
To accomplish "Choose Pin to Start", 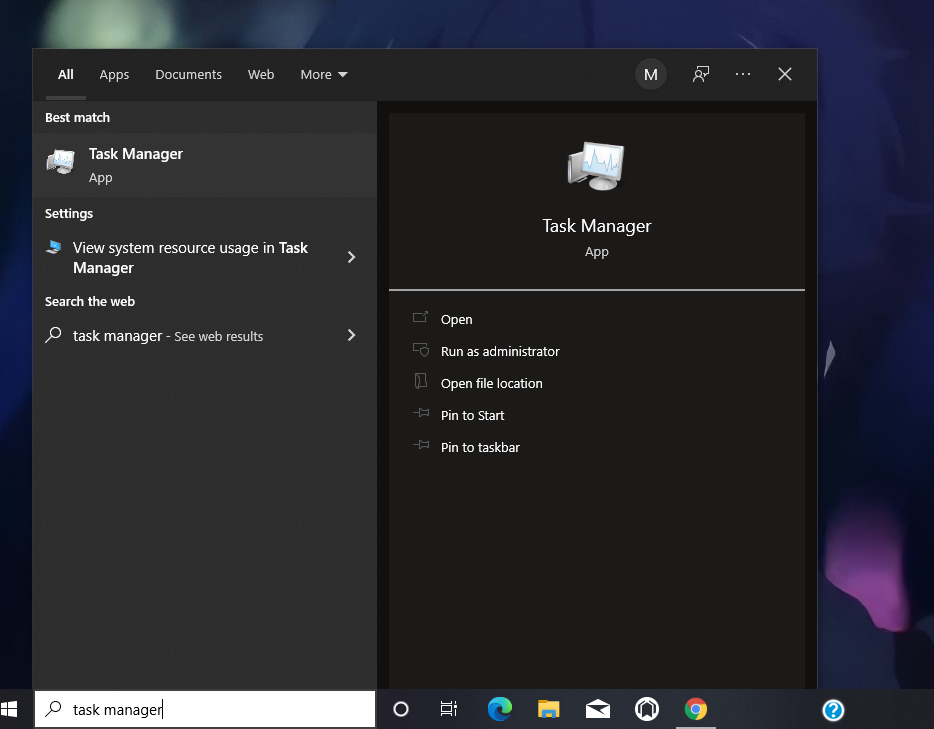I will coord(472,416).
